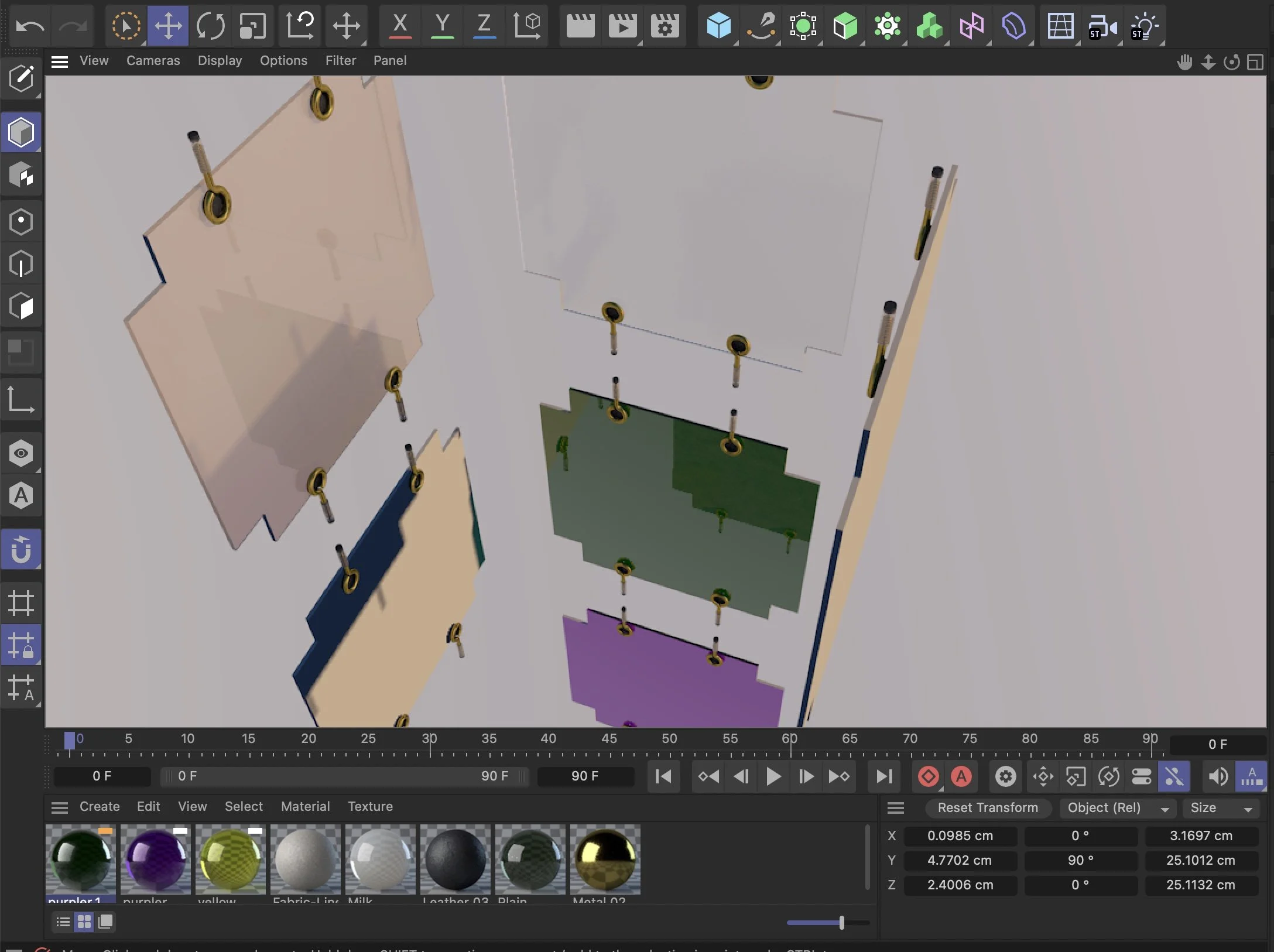The height and width of the screenshot is (952, 1274).
Task: Toggle the Y axis lock
Action: click(x=442, y=26)
